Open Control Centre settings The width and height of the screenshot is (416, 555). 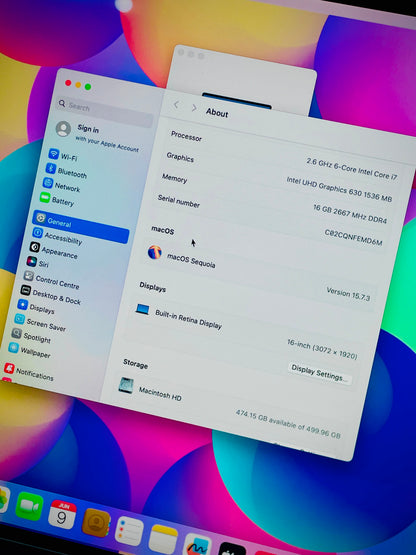[52, 280]
